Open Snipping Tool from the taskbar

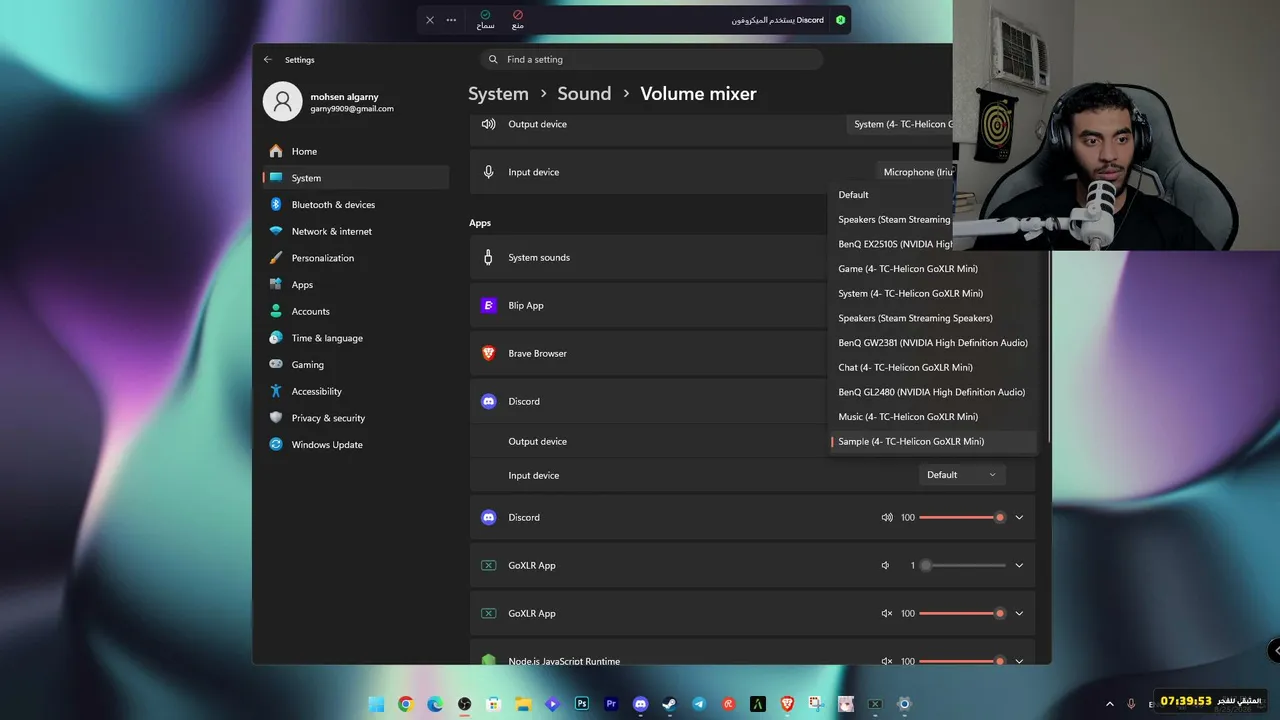(816, 704)
